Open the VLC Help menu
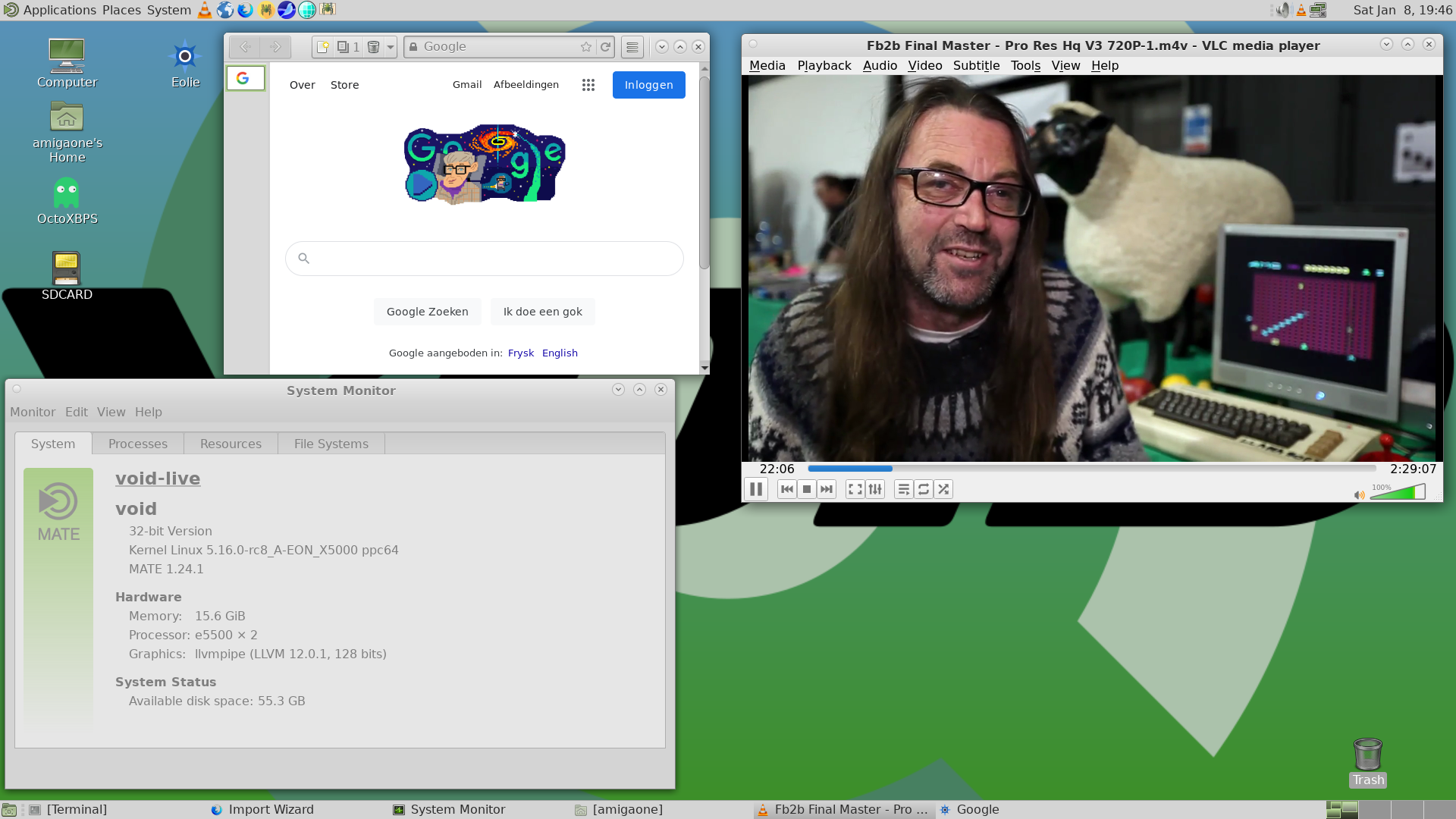The height and width of the screenshot is (819, 1456). [x=1105, y=65]
